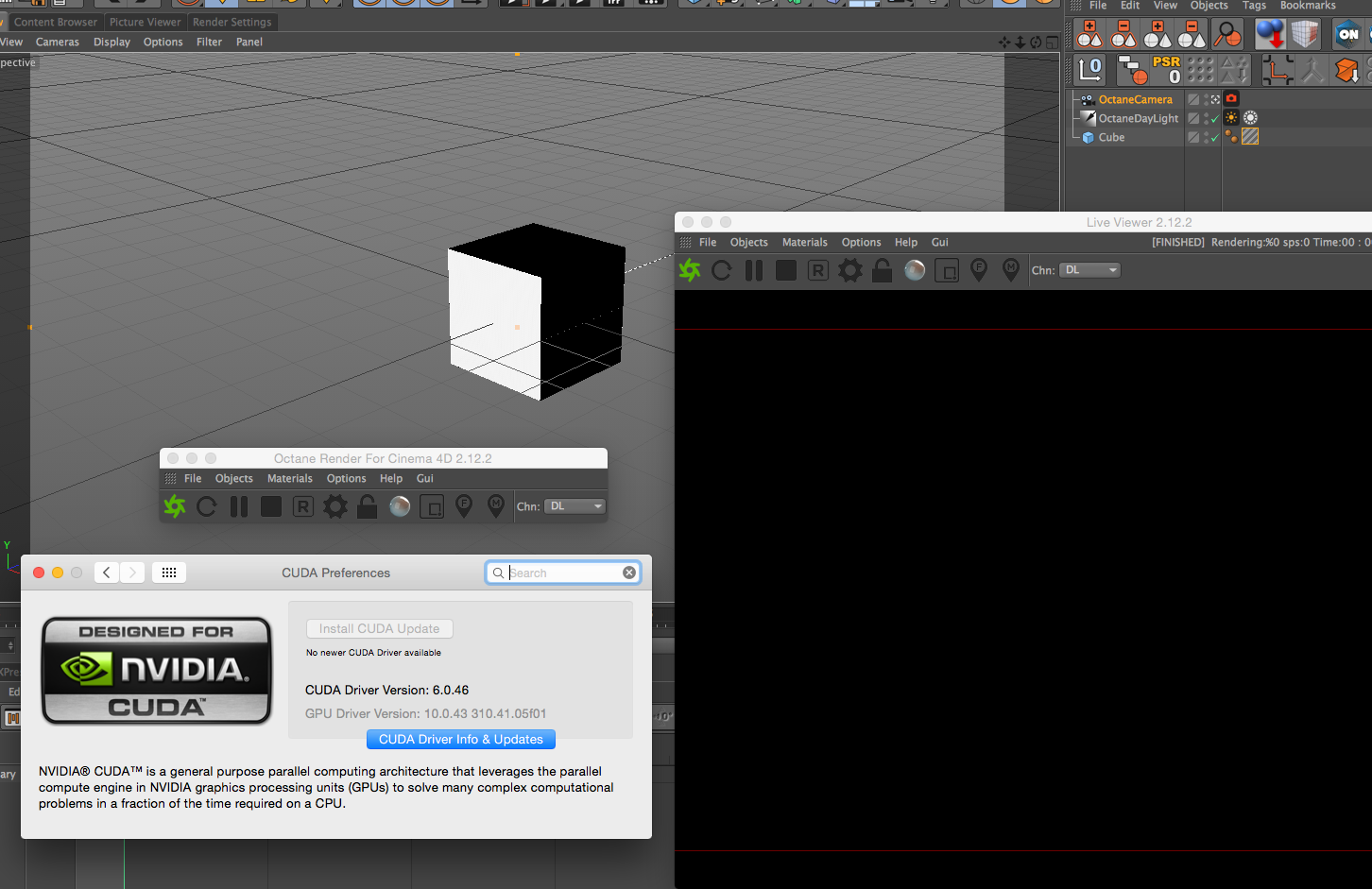Activate pick focus (F) in Live Viewer
1372x889 pixels.
click(979, 270)
